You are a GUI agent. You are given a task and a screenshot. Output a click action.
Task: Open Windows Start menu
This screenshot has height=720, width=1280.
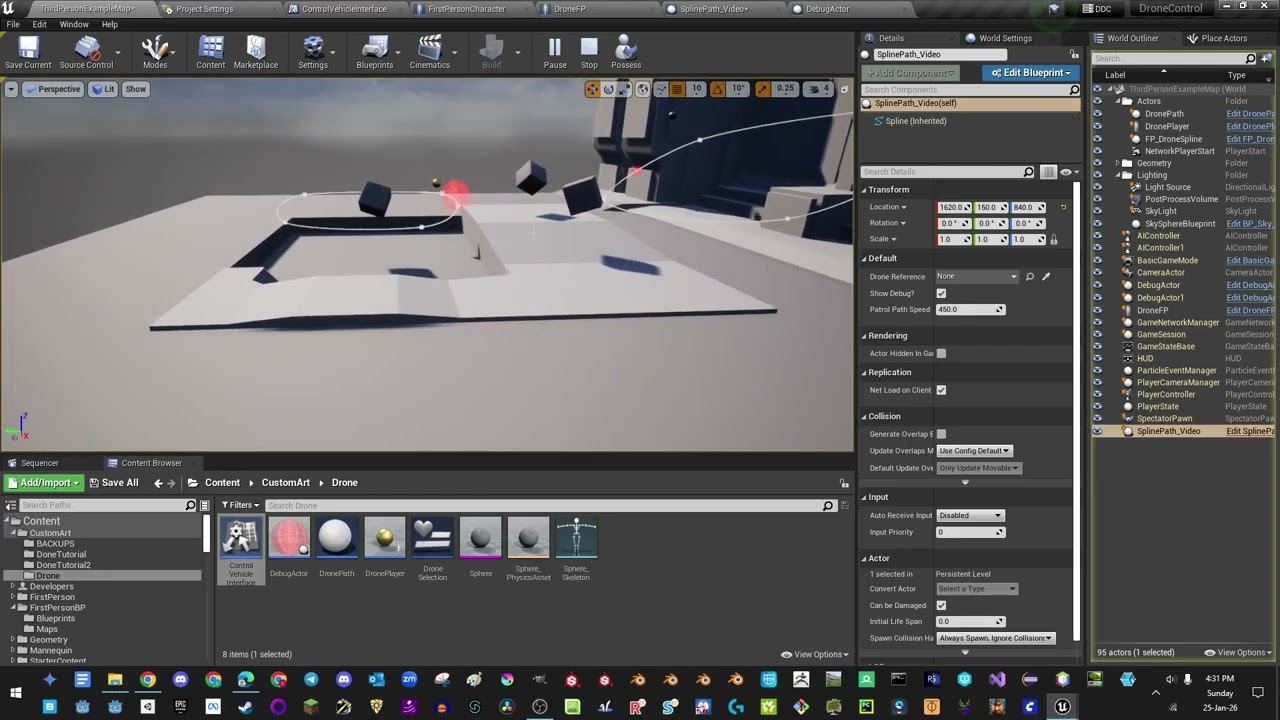click(x=16, y=692)
